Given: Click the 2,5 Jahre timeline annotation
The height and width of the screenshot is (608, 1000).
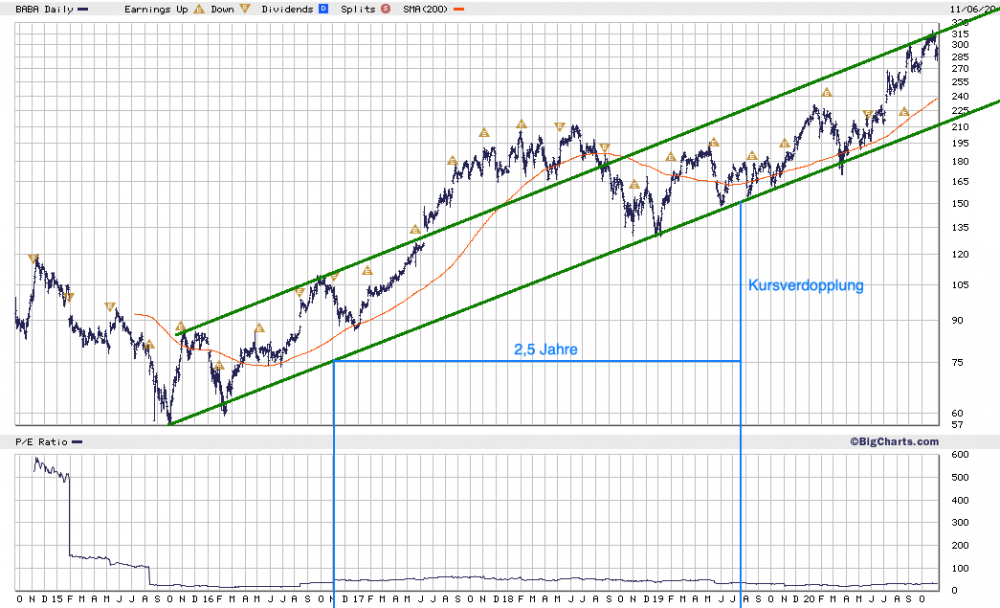Looking at the screenshot, I should 546,350.
